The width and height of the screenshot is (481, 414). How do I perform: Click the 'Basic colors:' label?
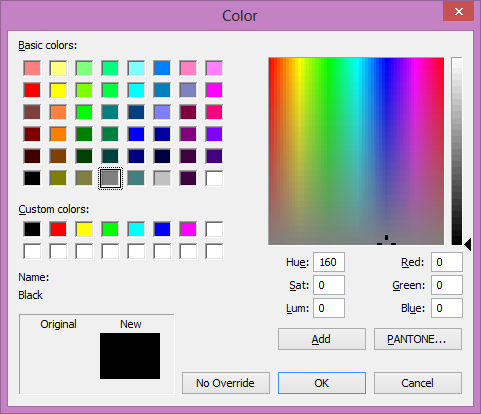coord(48,45)
